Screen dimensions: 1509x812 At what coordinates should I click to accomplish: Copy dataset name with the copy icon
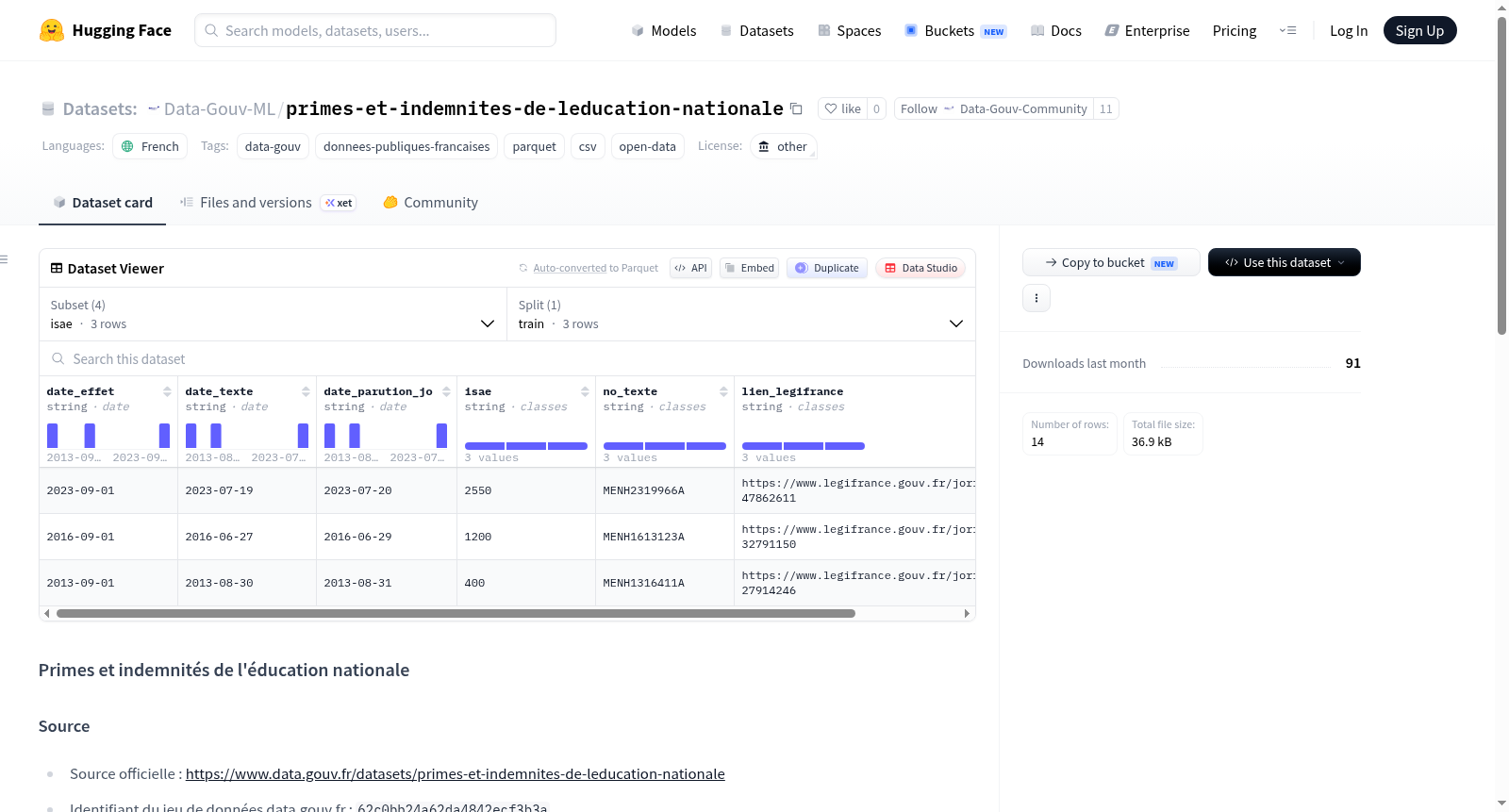[x=796, y=108]
